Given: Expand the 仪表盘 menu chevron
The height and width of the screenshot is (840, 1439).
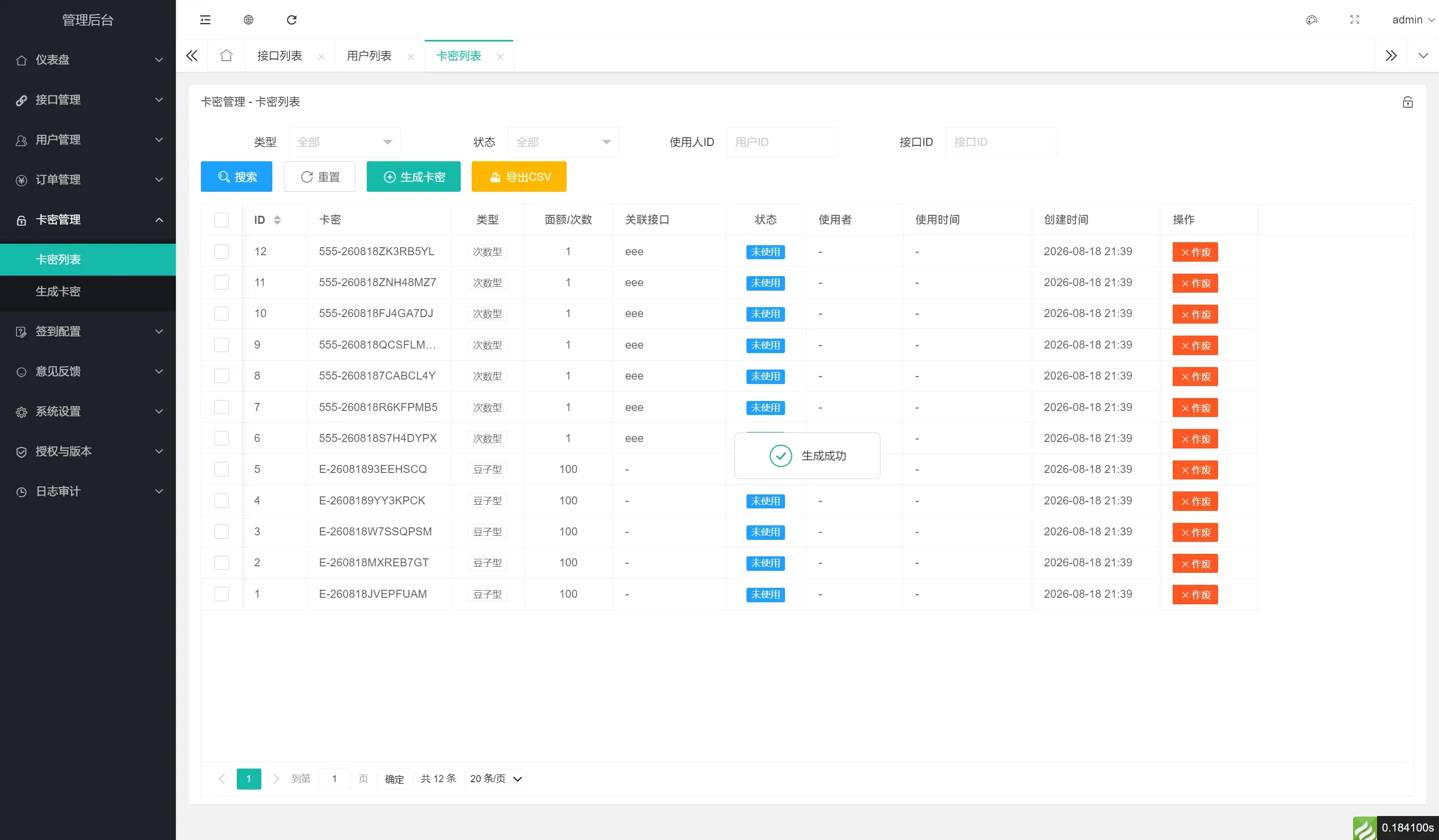Looking at the screenshot, I should (159, 60).
